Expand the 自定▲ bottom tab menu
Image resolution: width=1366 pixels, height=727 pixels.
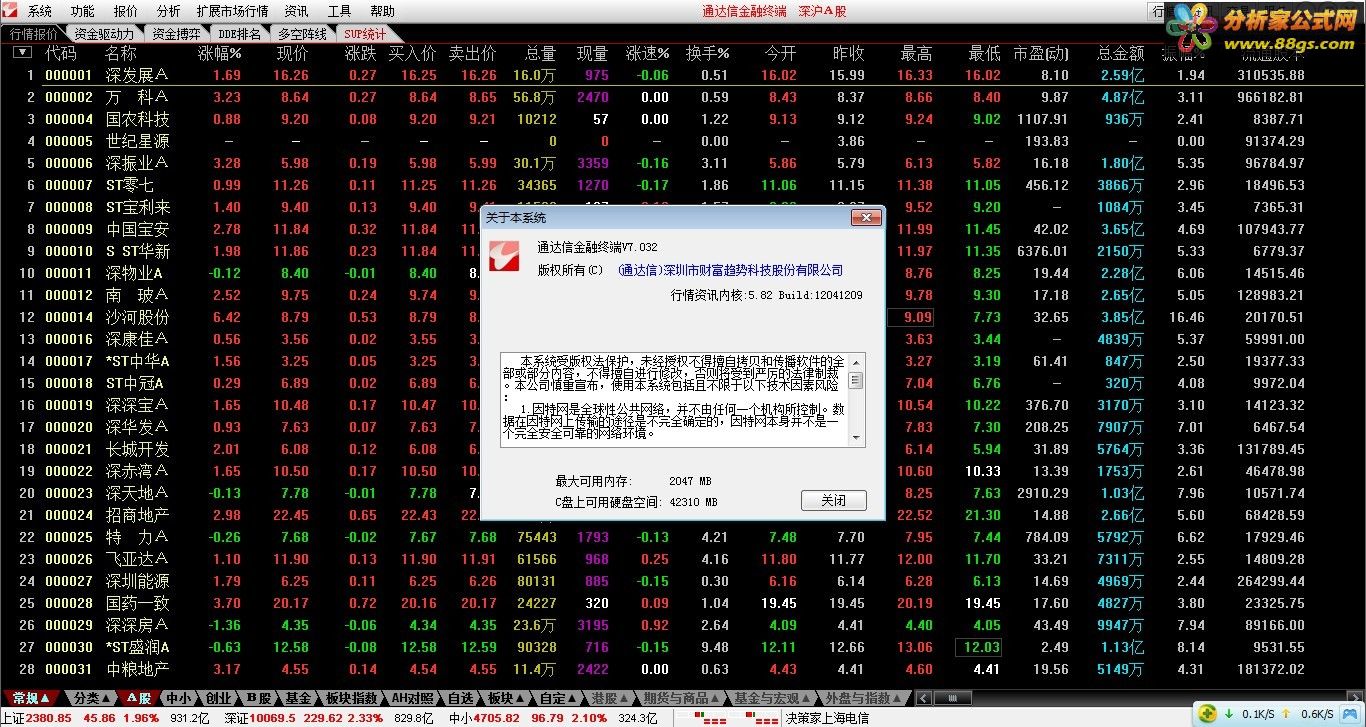559,698
